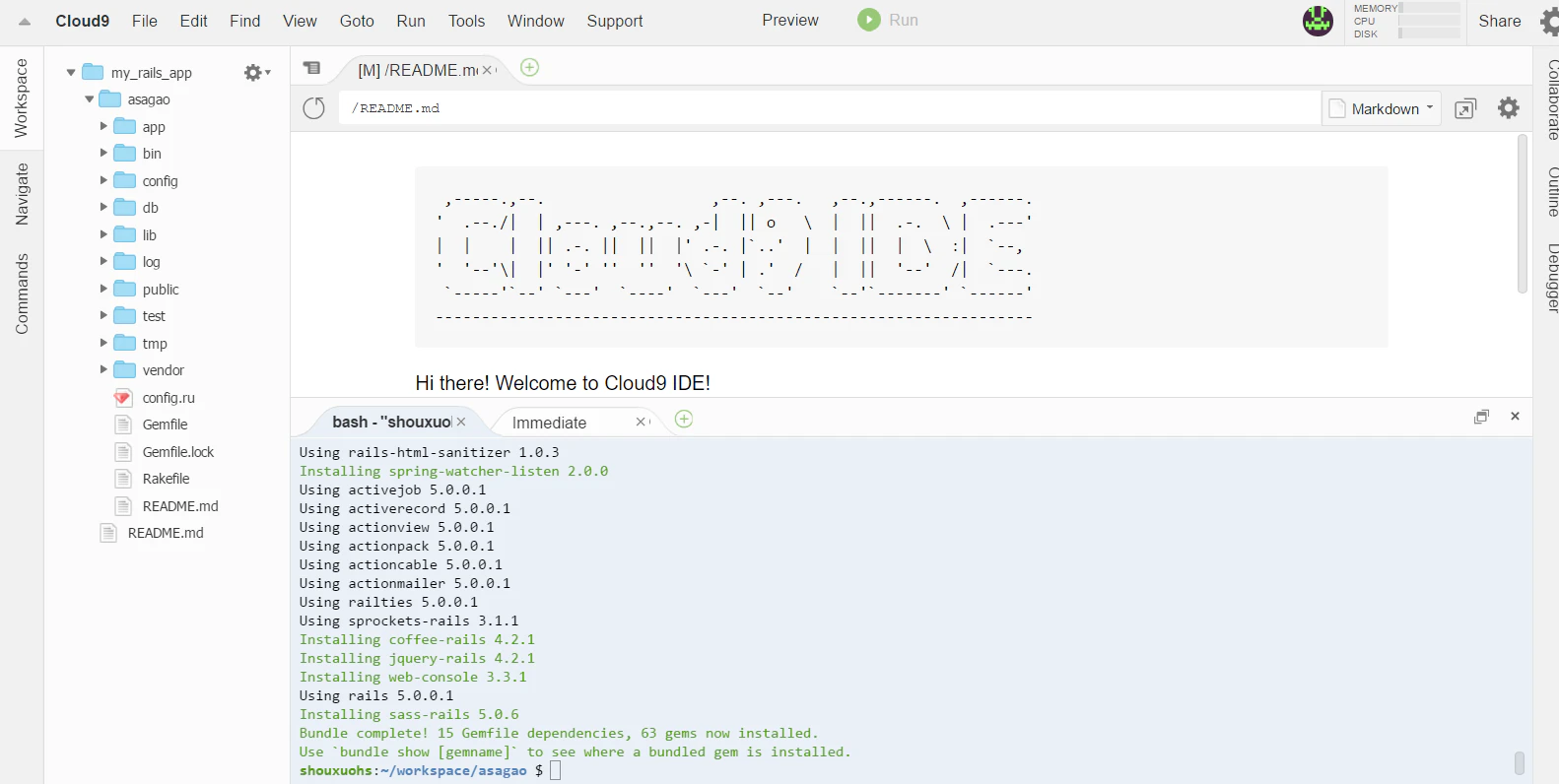Collapse the asagao folder
The height and width of the screenshot is (784, 1559).
89,99
